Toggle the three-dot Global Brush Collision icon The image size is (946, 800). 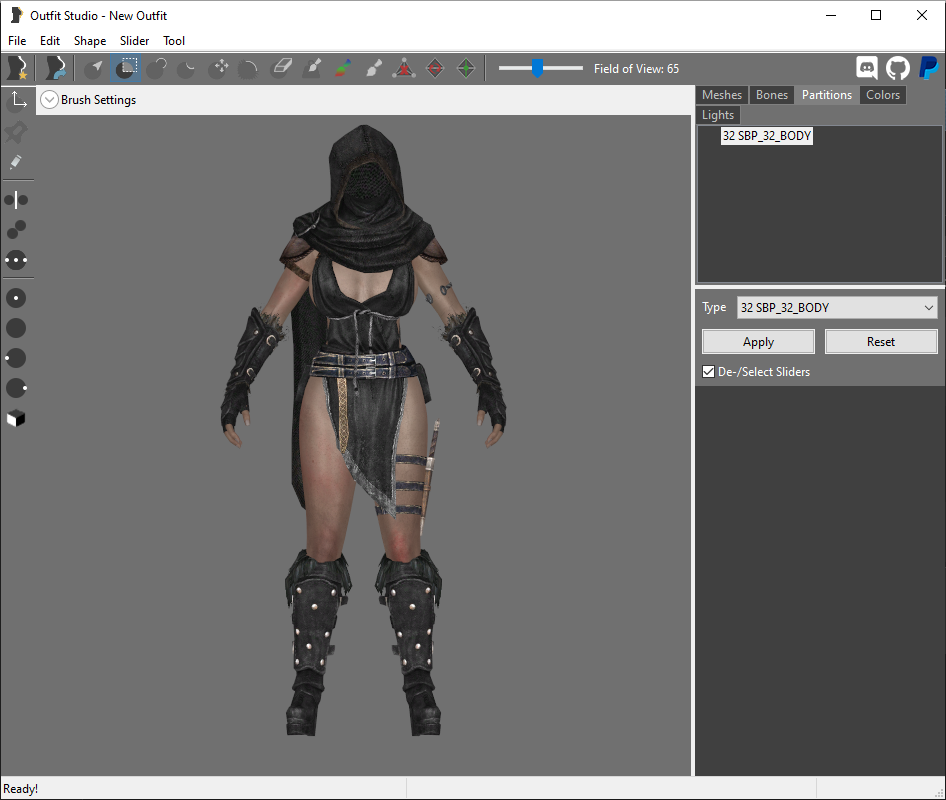tap(16, 261)
